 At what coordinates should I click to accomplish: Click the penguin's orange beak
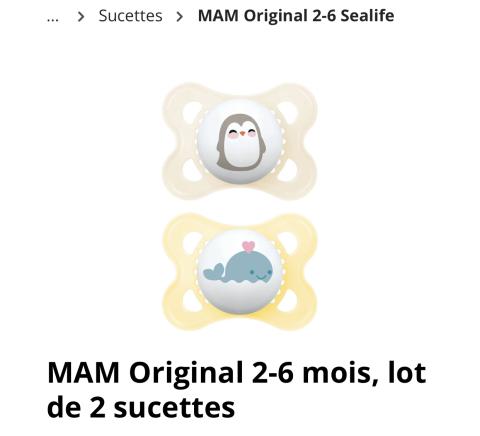pos(242,134)
